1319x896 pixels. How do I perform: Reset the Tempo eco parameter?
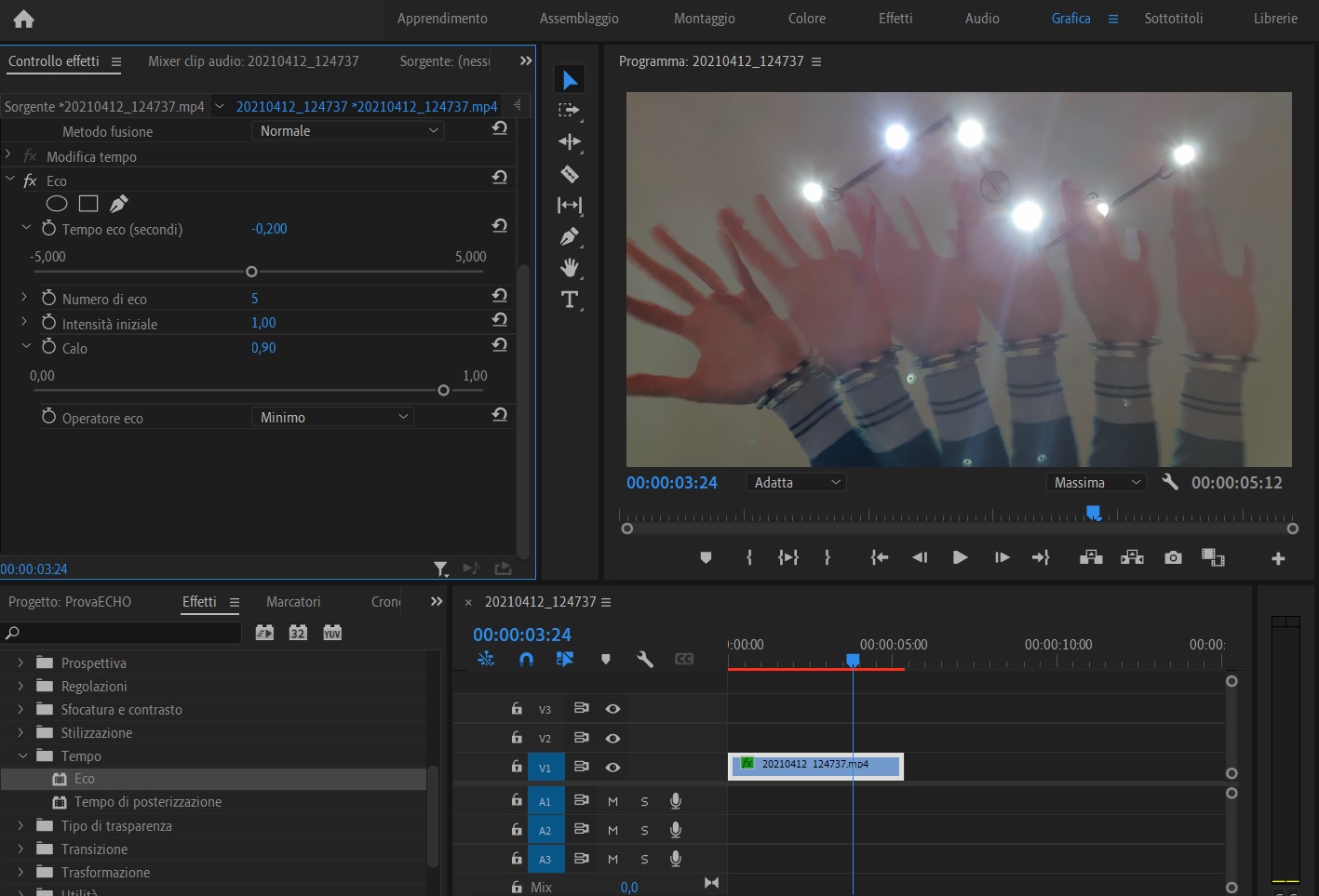point(500,225)
